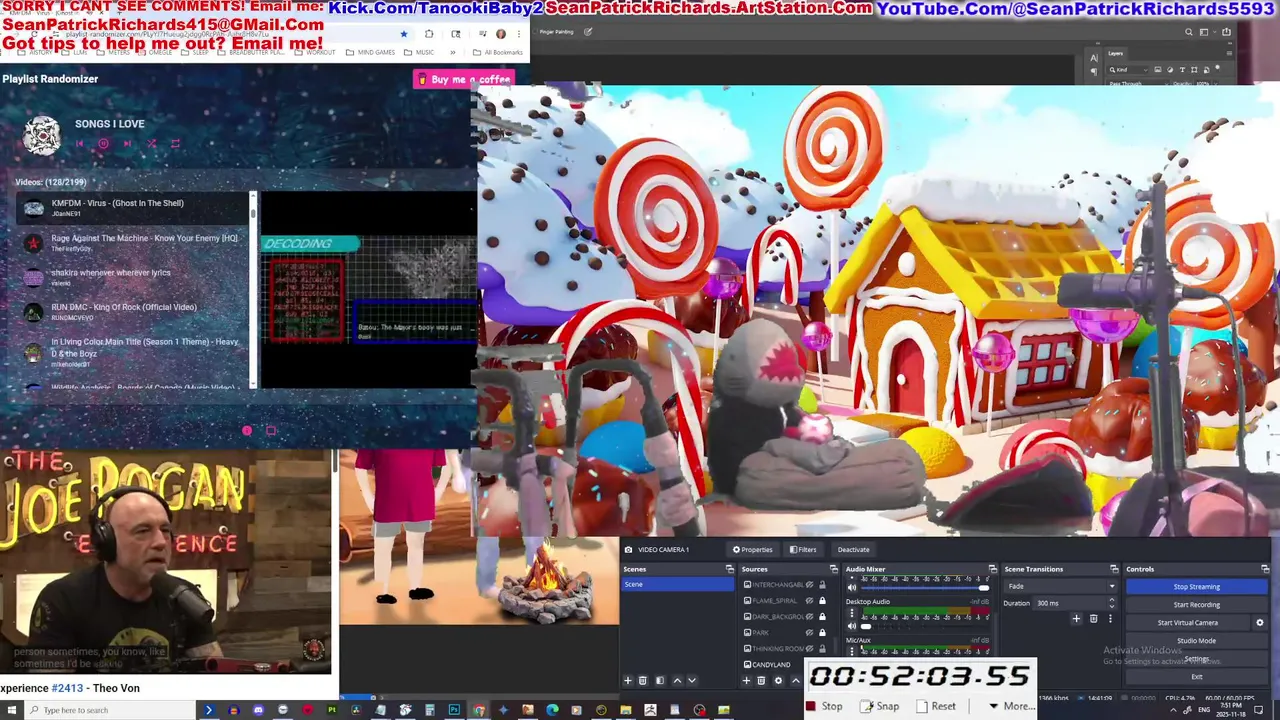1280x720 pixels.
Task: Open virtual camera settings gear
Action: [x=1259, y=623]
